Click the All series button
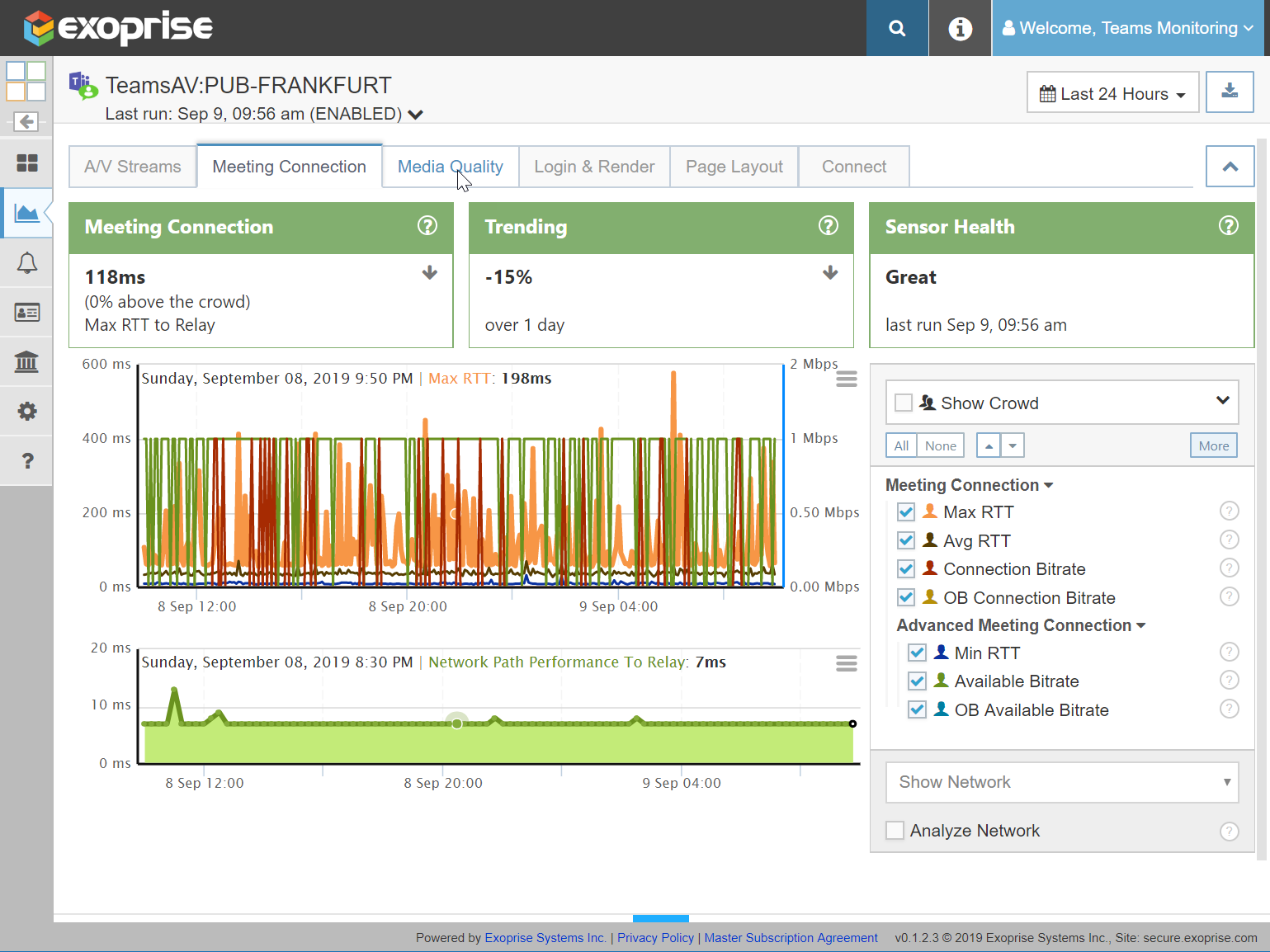This screenshot has width=1270, height=952. point(901,445)
